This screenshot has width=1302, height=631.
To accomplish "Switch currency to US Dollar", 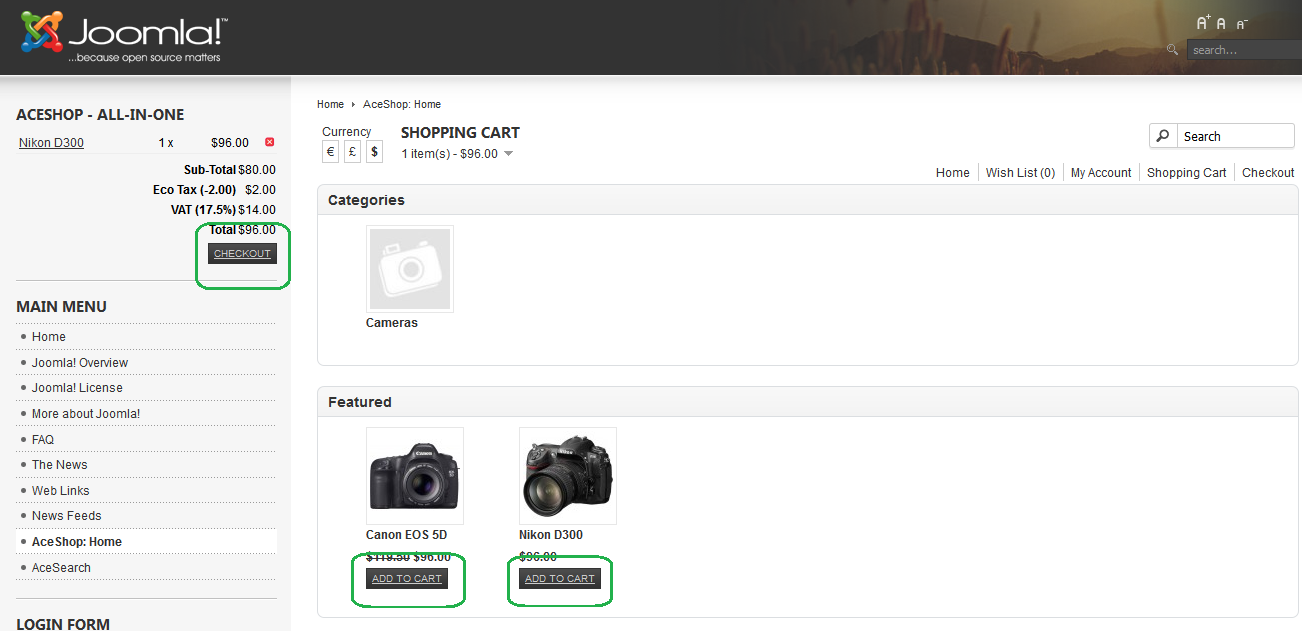I will (374, 151).
